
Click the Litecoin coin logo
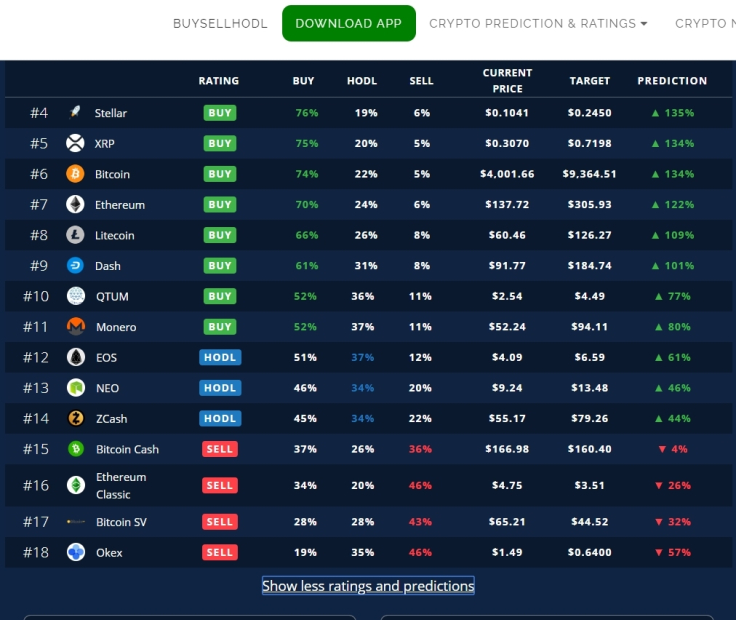(75, 235)
